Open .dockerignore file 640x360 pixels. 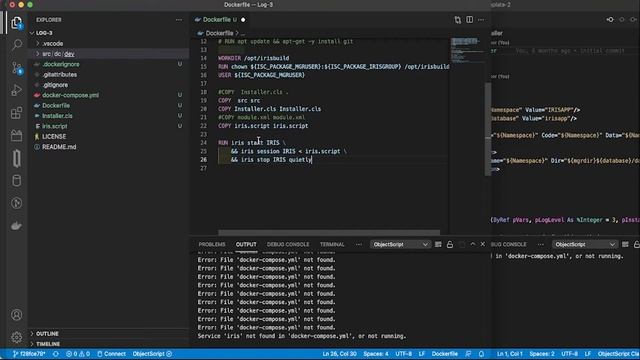click(x=61, y=64)
